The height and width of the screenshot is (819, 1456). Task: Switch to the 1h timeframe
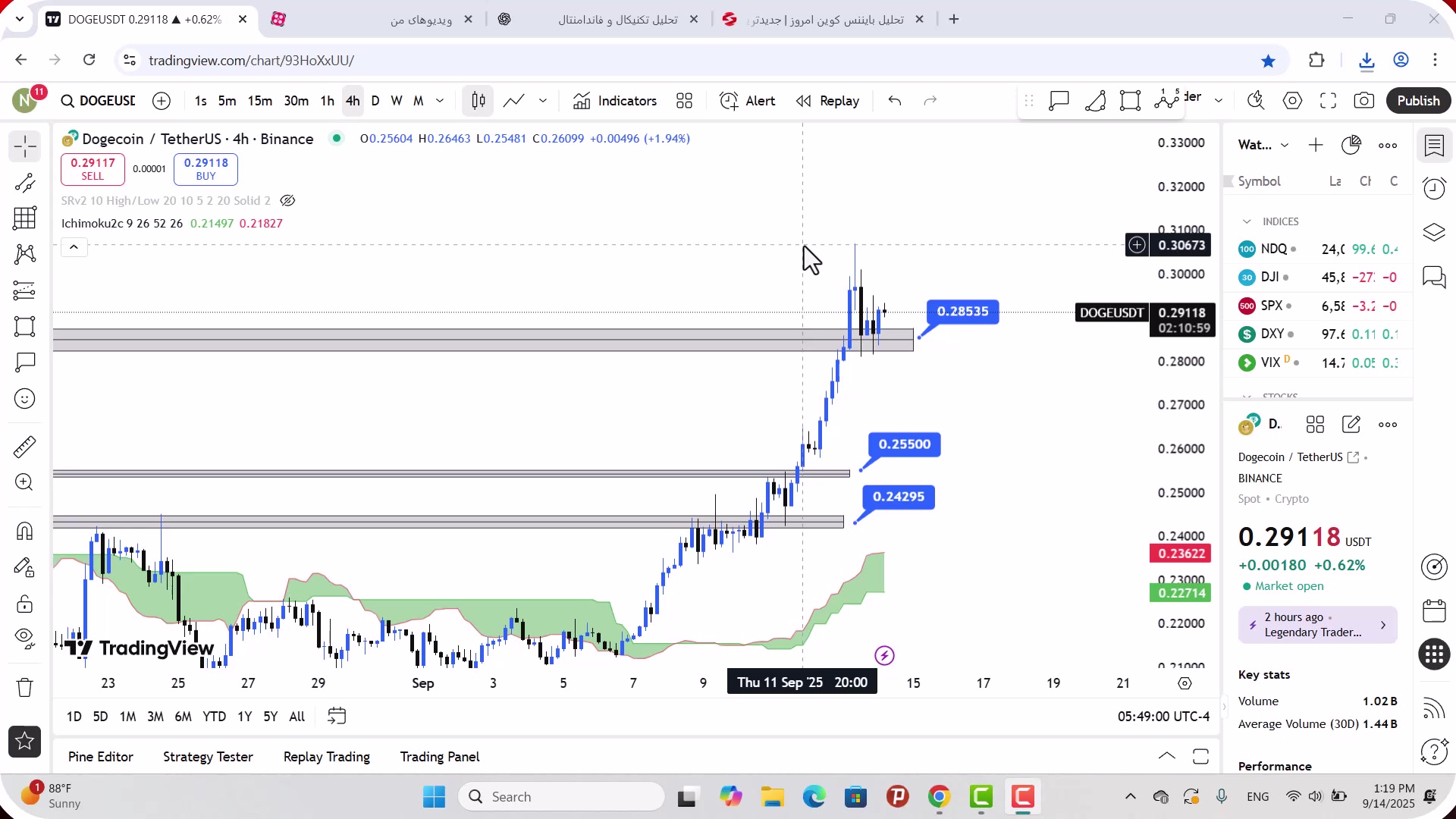[327, 101]
